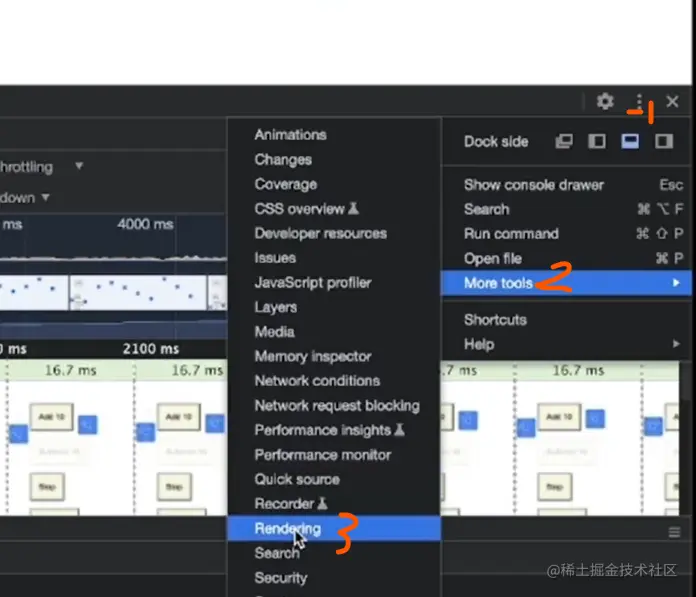The width and height of the screenshot is (696, 597).
Task: Choose Search in the main menu
Action: point(567,209)
